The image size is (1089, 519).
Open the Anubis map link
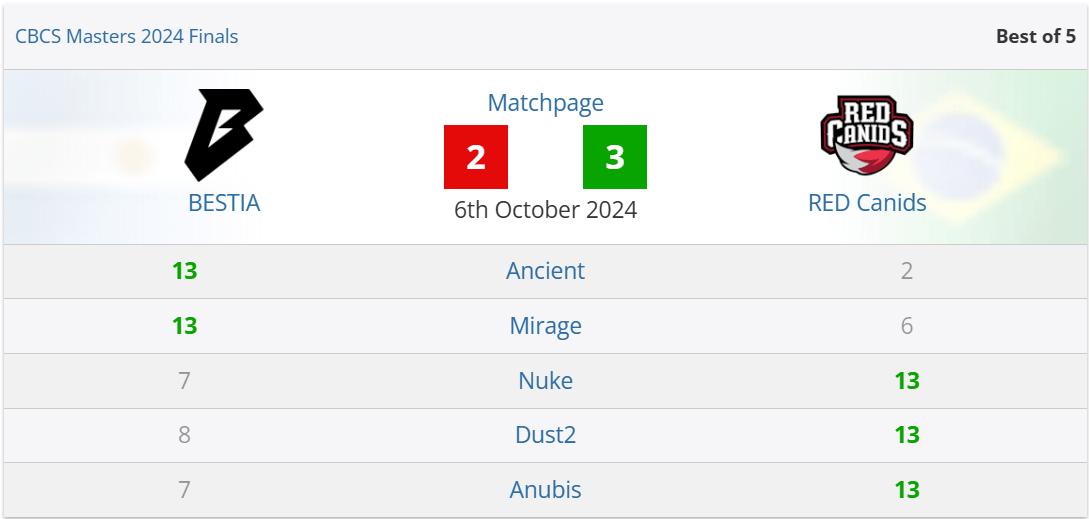coord(545,490)
